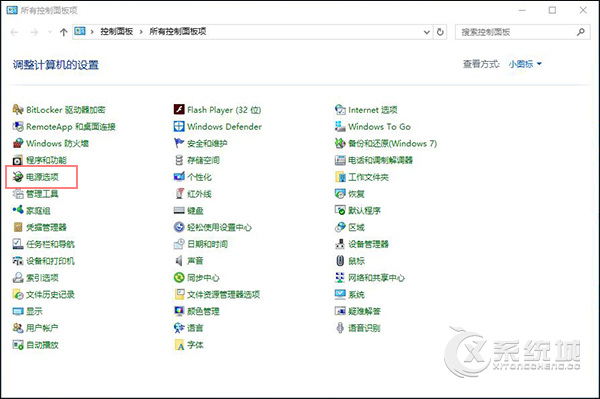Click the RemoteApp 和桌面连接 icon
The height and width of the screenshot is (399, 600).
pos(18,127)
